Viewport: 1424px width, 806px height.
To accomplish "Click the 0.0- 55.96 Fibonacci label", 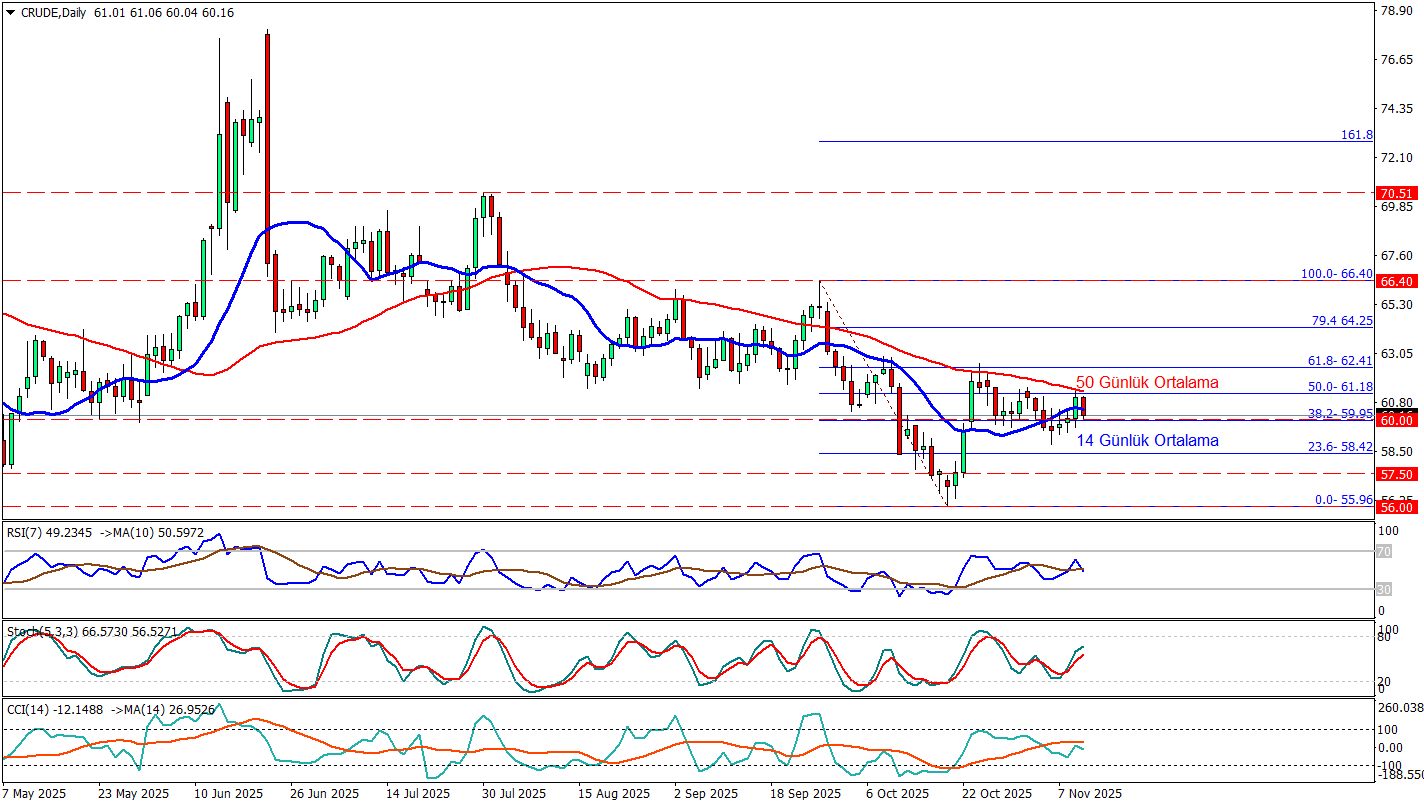I will point(1342,499).
